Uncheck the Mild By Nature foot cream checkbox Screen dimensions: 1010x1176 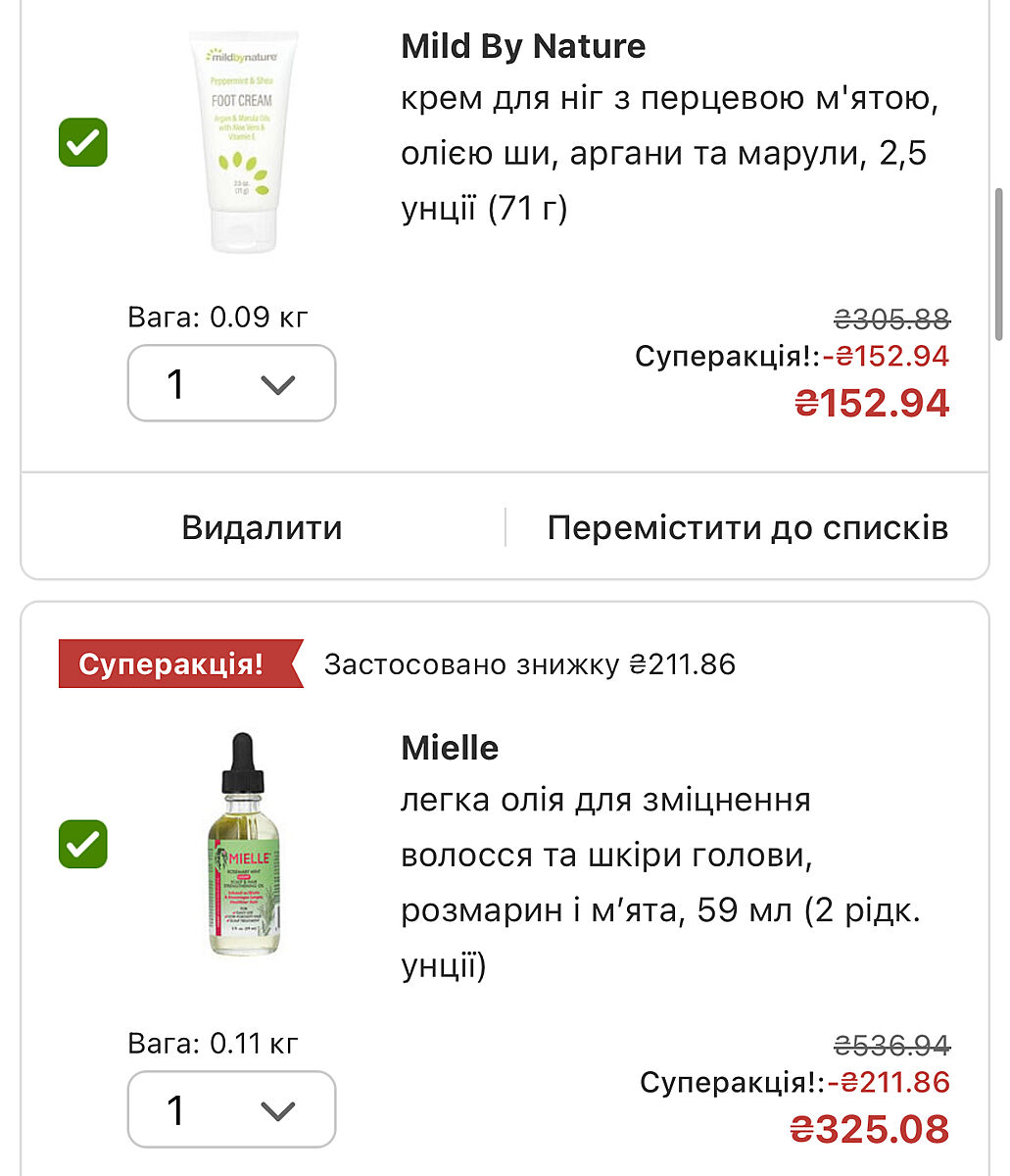coord(83,143)
